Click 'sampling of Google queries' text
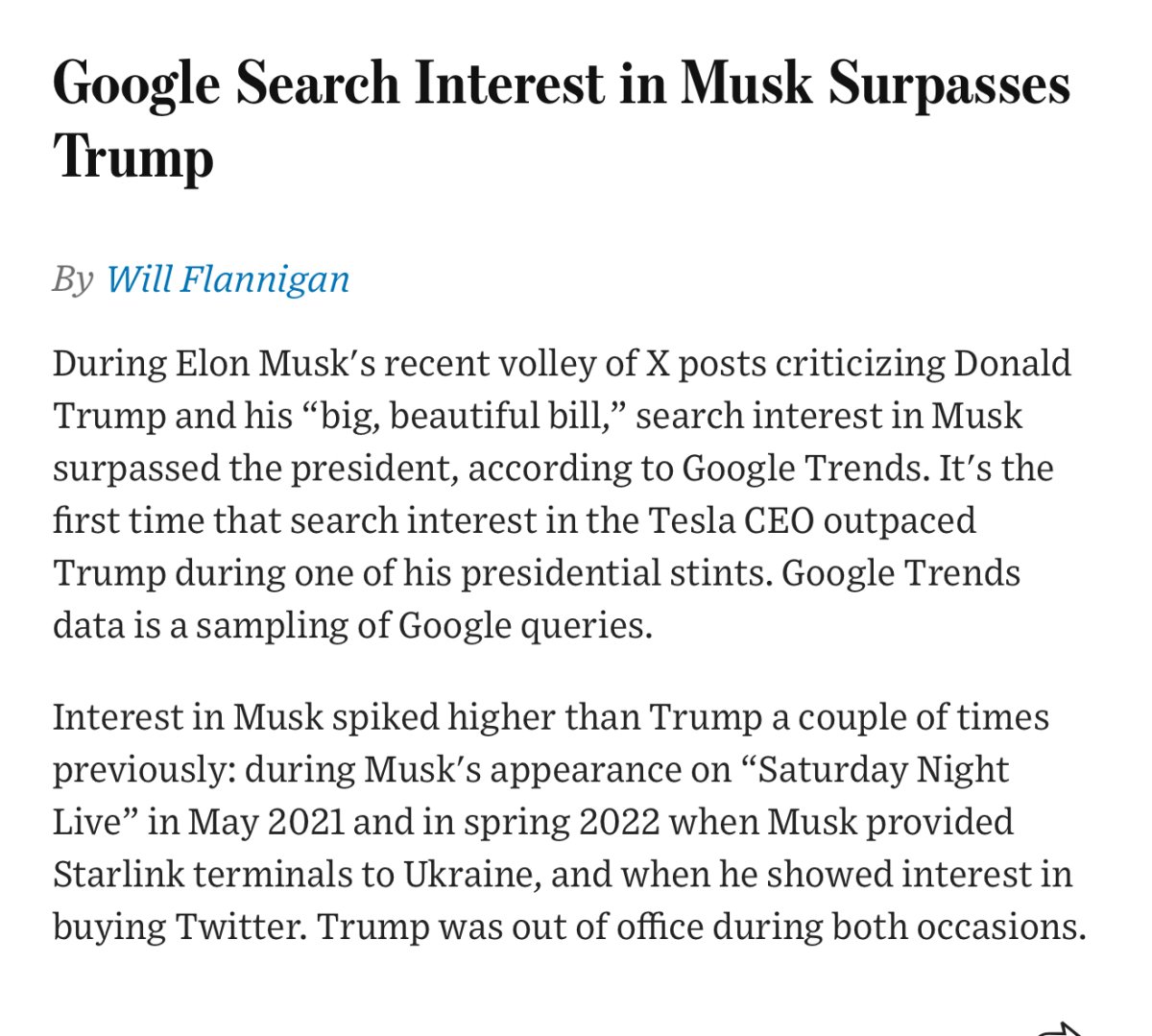Image resolution: width=1152 pixels, height=1036 pixels. point(423,625)
